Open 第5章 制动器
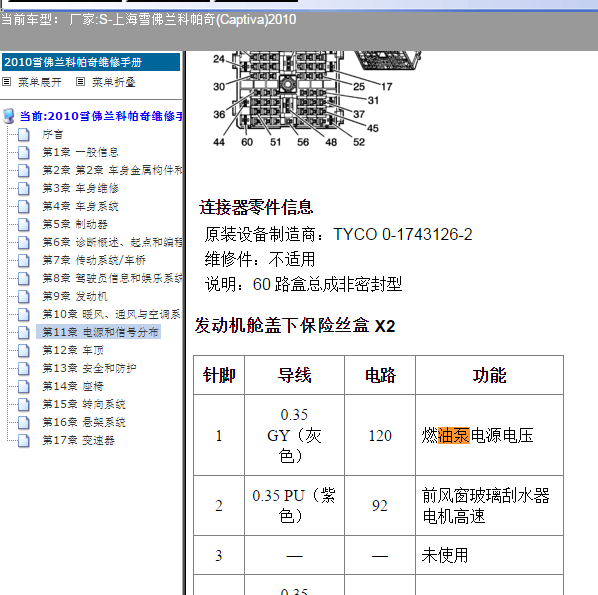The width and height of the screenshot is (598, 595). pyautogui.click(x=75, y=224)
